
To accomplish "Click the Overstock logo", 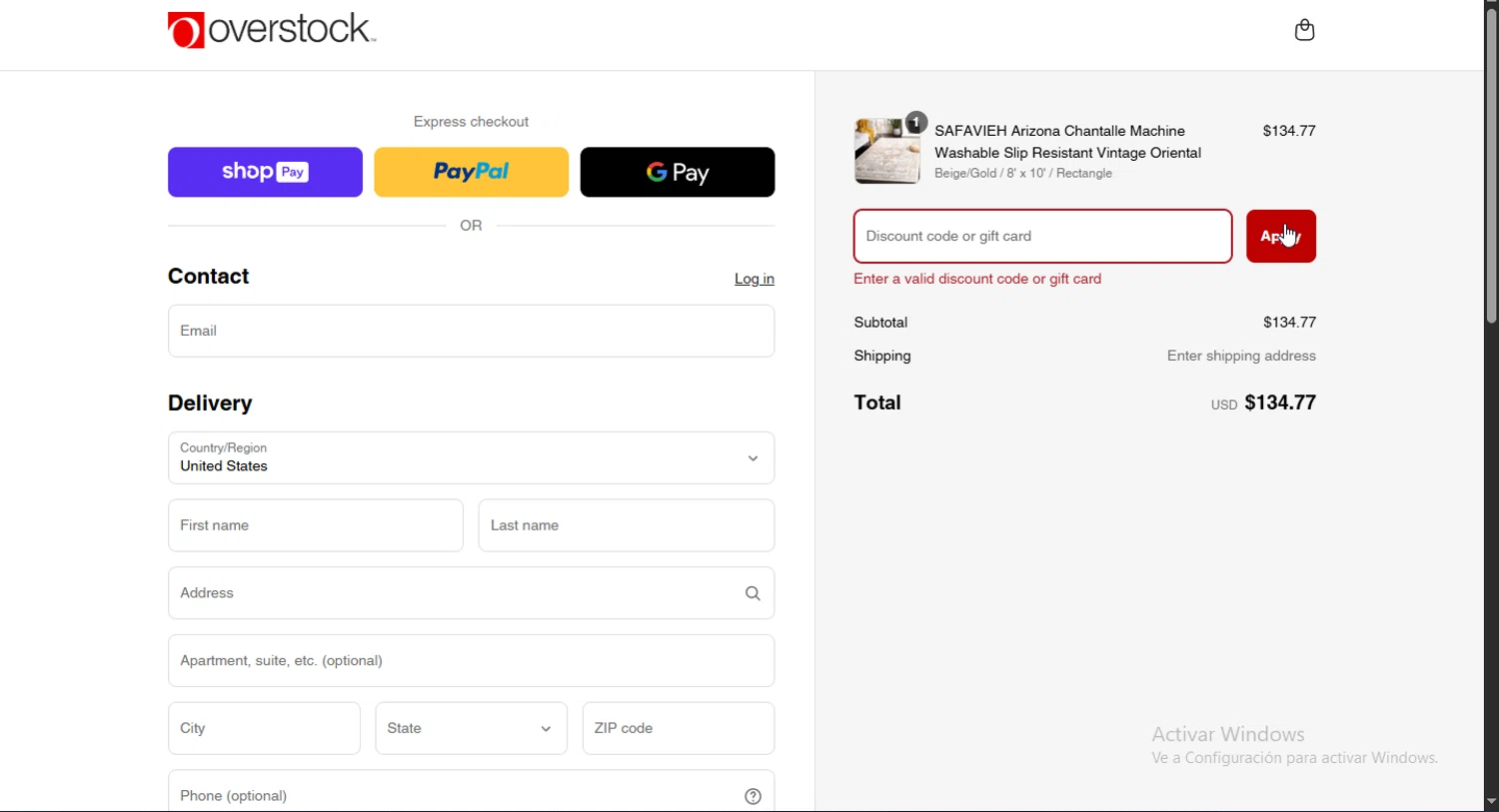I will 272,30.
